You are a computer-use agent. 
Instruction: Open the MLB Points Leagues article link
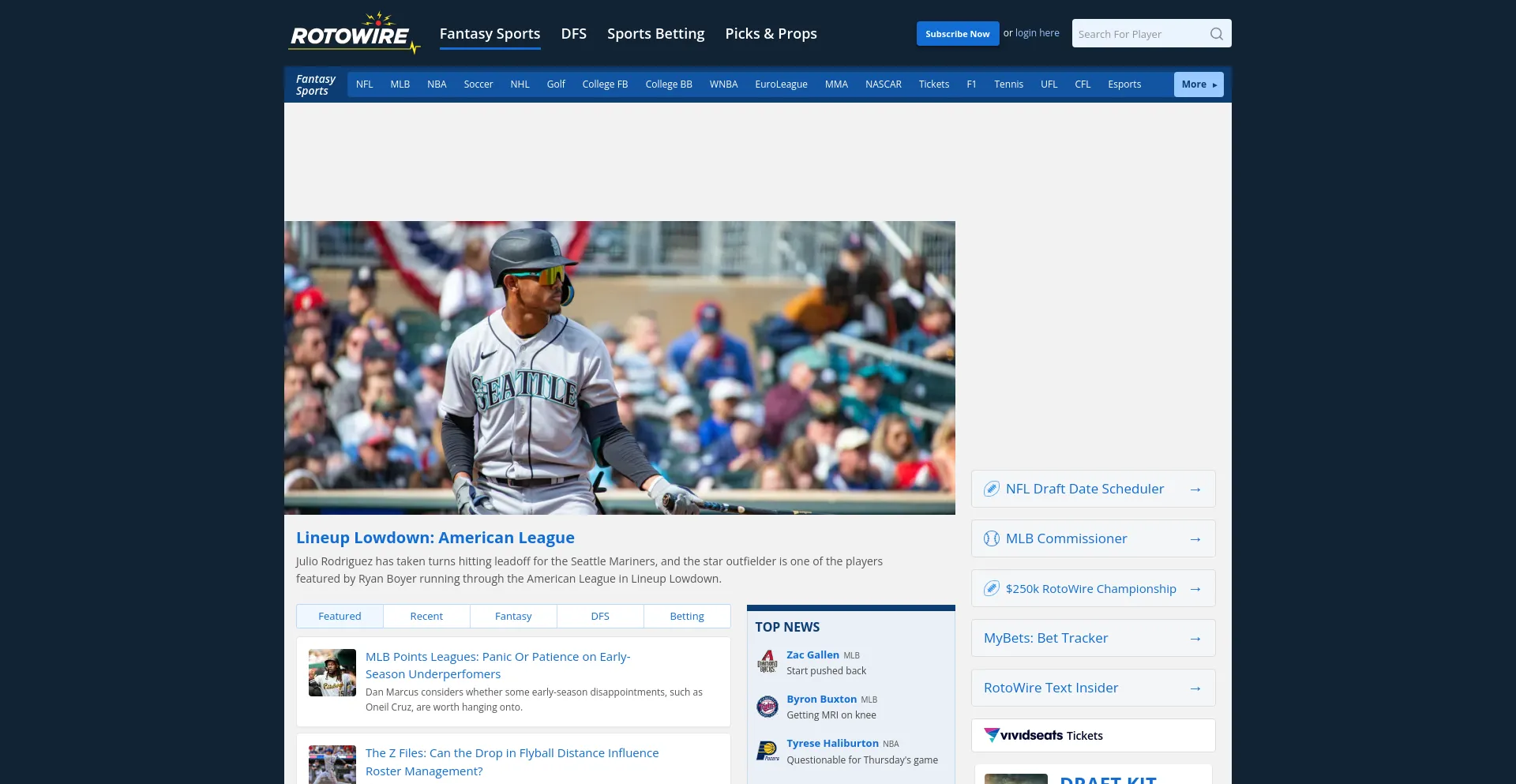[497, 665]
